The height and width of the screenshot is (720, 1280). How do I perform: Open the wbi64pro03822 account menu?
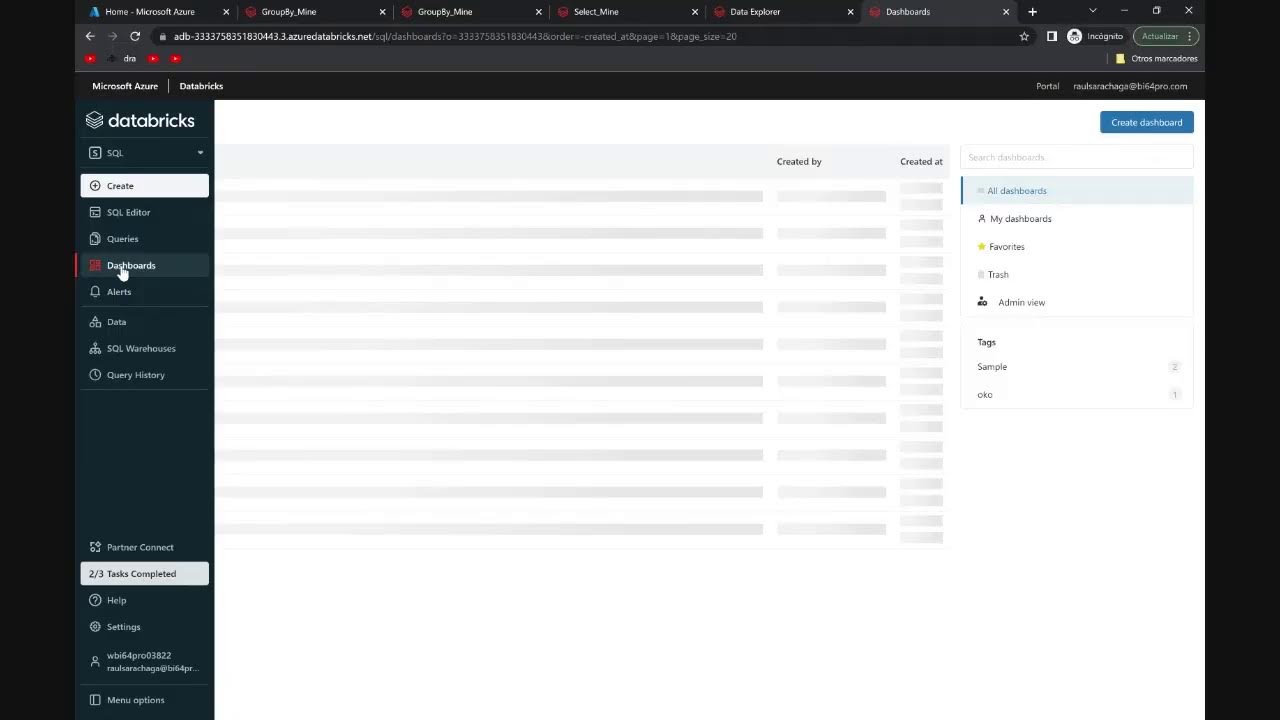[x=145, y=662]
